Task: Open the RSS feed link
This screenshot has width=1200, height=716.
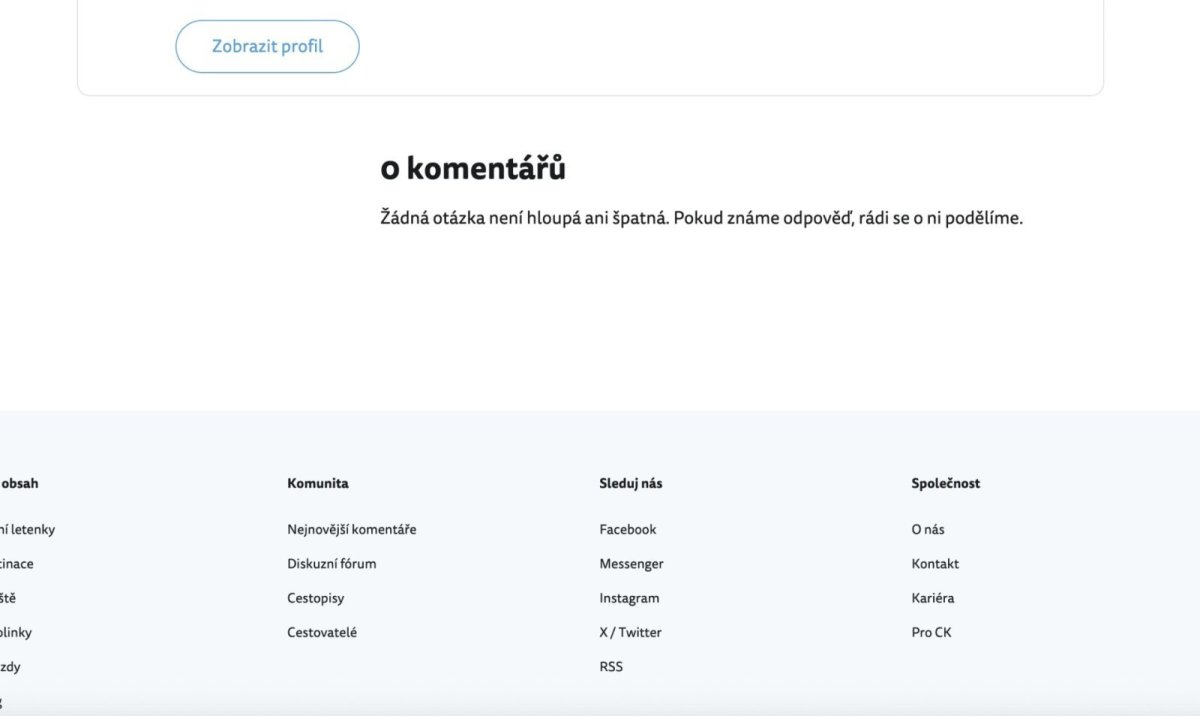Action: coord(610,667)
